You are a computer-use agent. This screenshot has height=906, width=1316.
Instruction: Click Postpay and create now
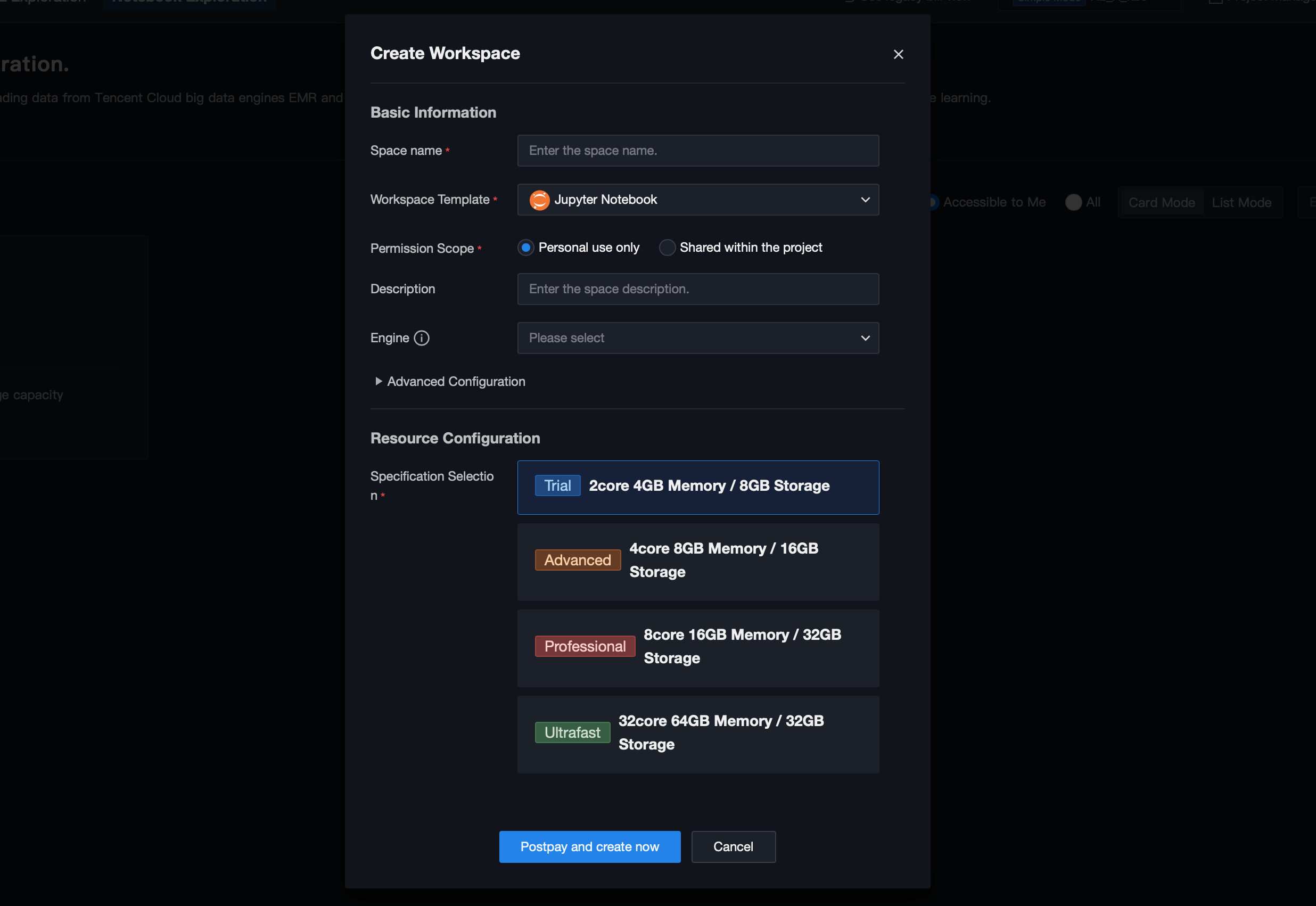coord(589,846)
